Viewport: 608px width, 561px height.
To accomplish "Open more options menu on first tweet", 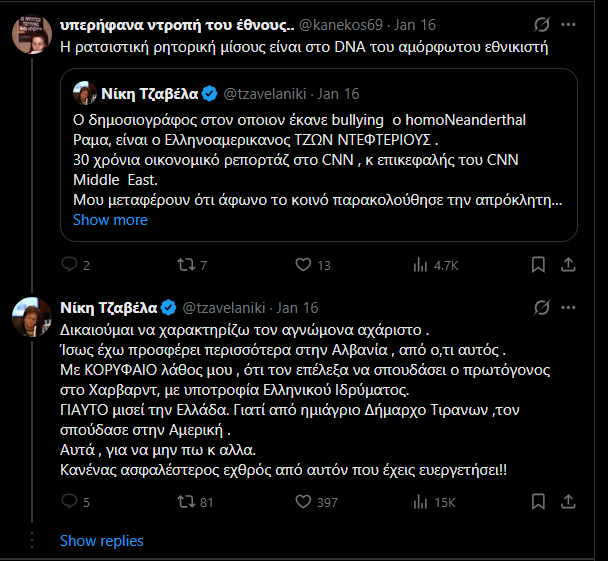I will [x=568, y=24].
